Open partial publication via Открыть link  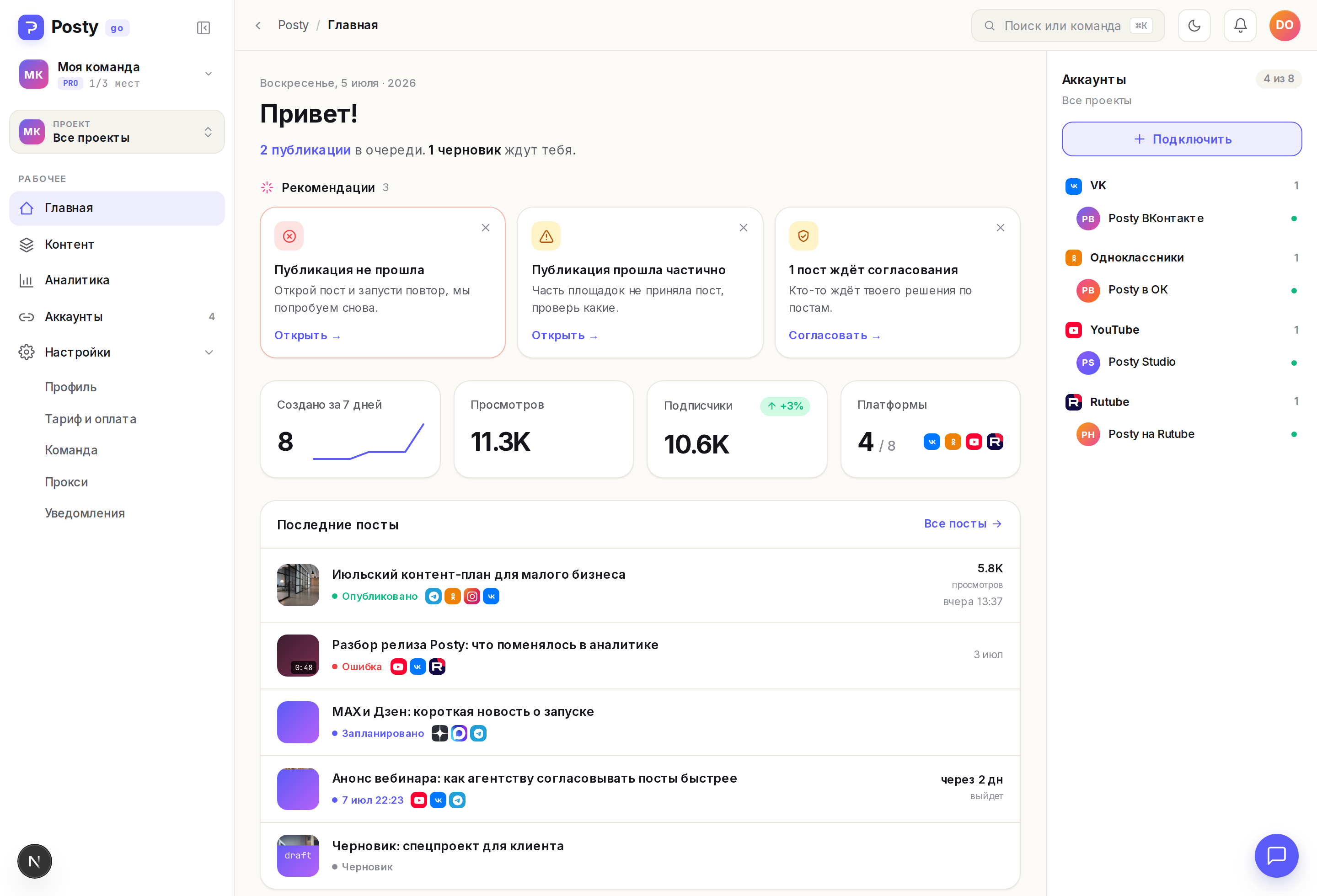pyautogui.click(x=564, y=335)
